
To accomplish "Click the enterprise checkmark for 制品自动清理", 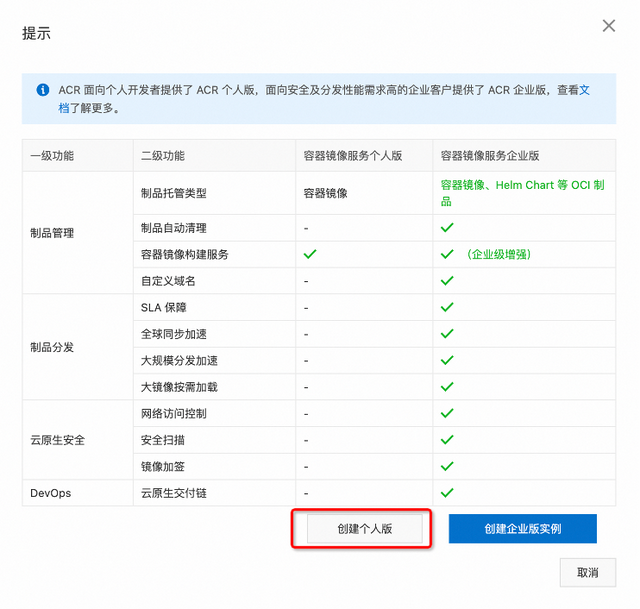I will click(447, 228).
